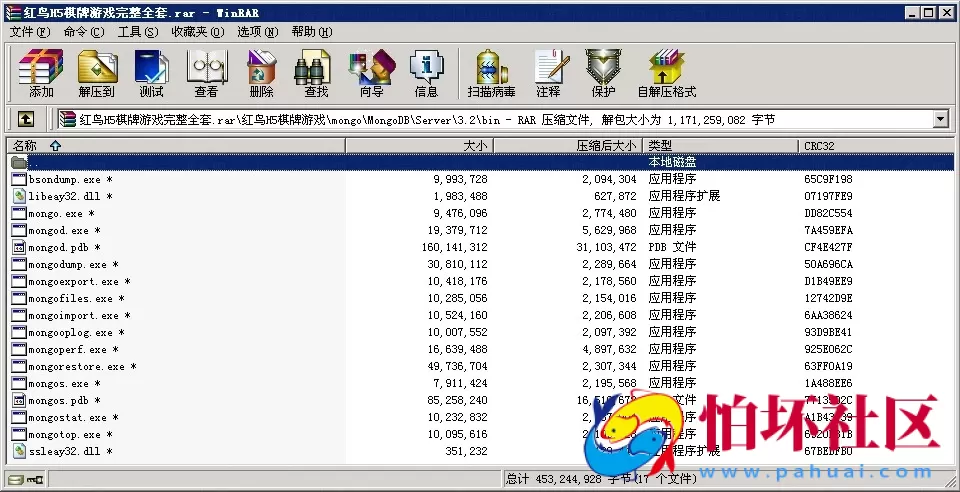Viewport: 960px width, 492px height.
Task: Click size value 160,141,312 of mongod.pdb
Action: pos(455,247)
